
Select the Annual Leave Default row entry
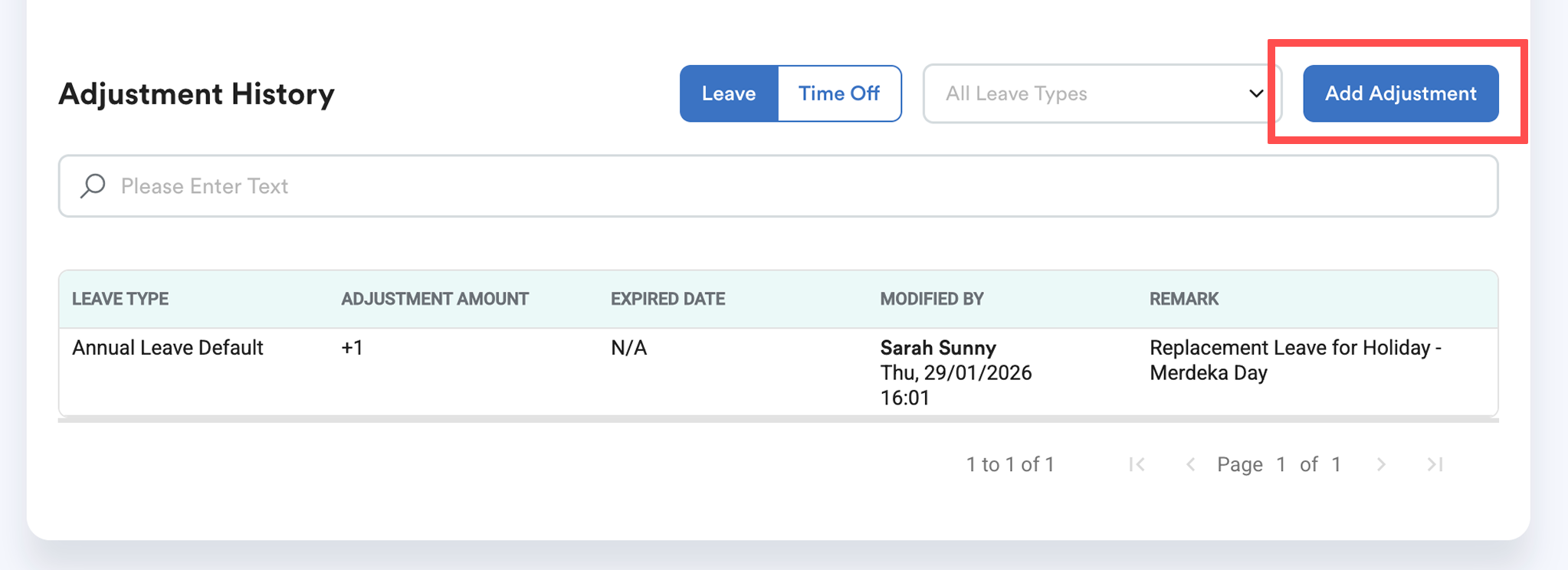point(168,348)
